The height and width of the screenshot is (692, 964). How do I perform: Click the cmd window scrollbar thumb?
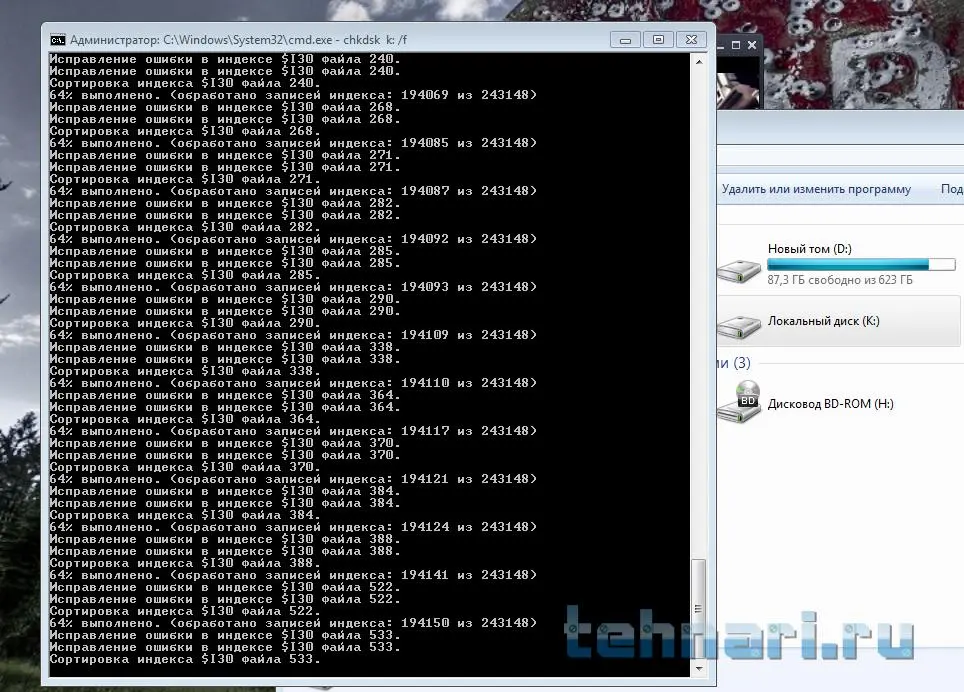(699, 608)
